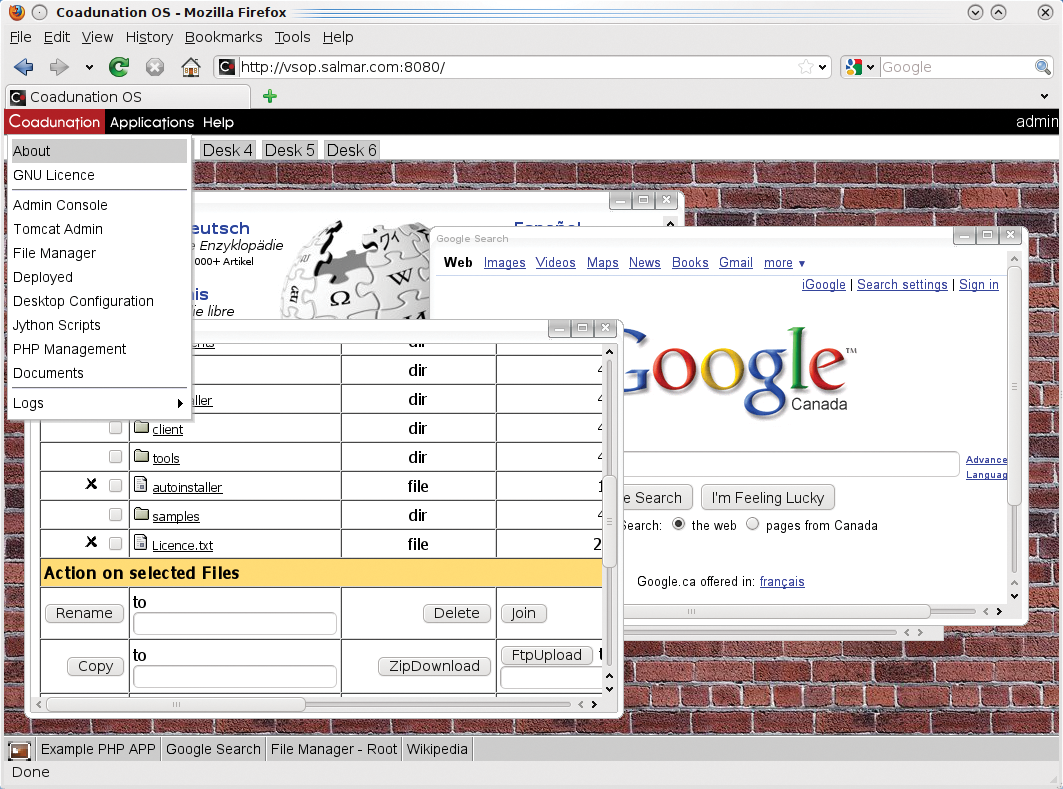Click Licence.txt file icon

140,542
